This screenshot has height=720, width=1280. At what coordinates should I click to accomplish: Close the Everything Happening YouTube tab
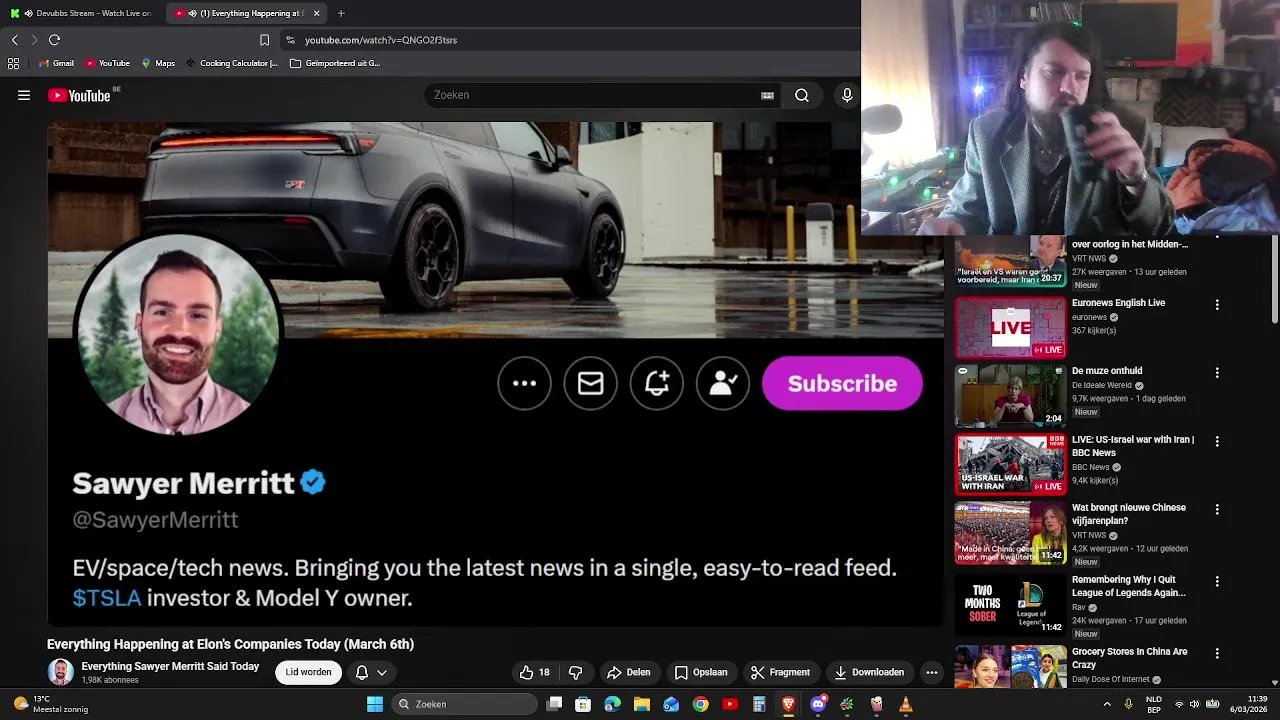317,13
